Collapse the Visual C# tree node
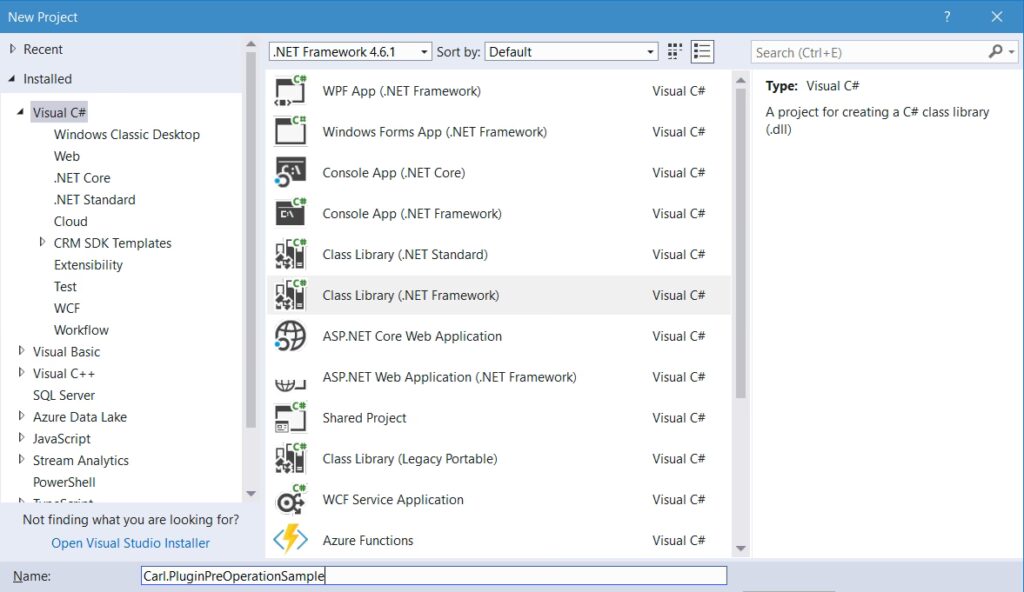 tap(20, 112)
